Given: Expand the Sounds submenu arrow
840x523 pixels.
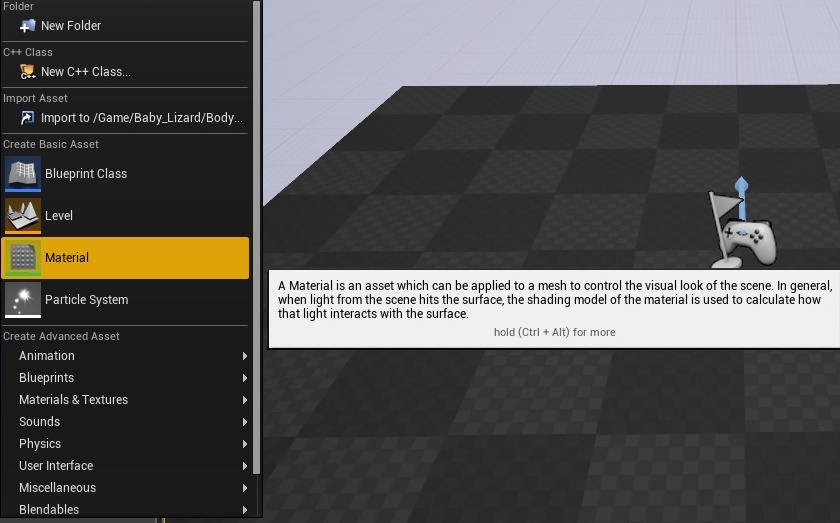Looking at the screenshot, I should click(245, 422).
